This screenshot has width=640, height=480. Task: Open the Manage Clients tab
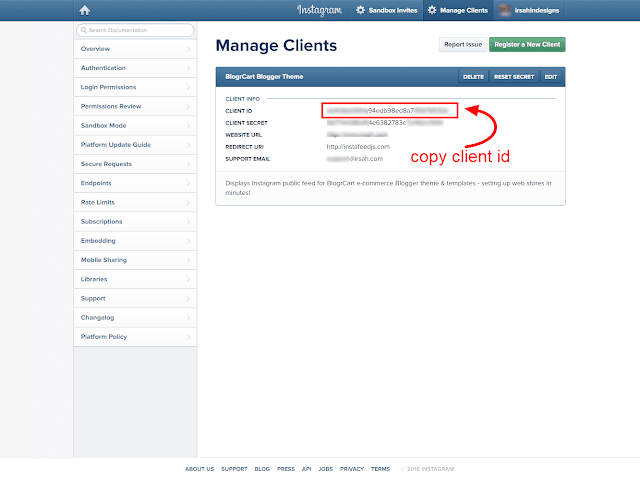(x=458, y=10)
